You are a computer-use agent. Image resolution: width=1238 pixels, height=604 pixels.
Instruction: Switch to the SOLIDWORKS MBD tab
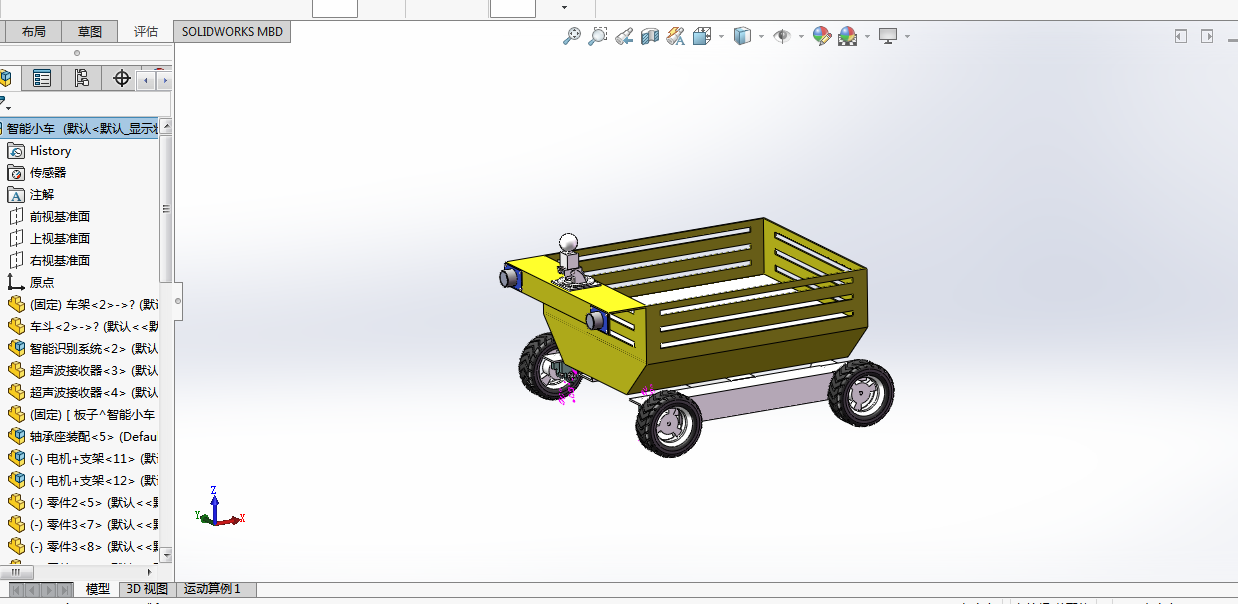[x=232, y=31]
